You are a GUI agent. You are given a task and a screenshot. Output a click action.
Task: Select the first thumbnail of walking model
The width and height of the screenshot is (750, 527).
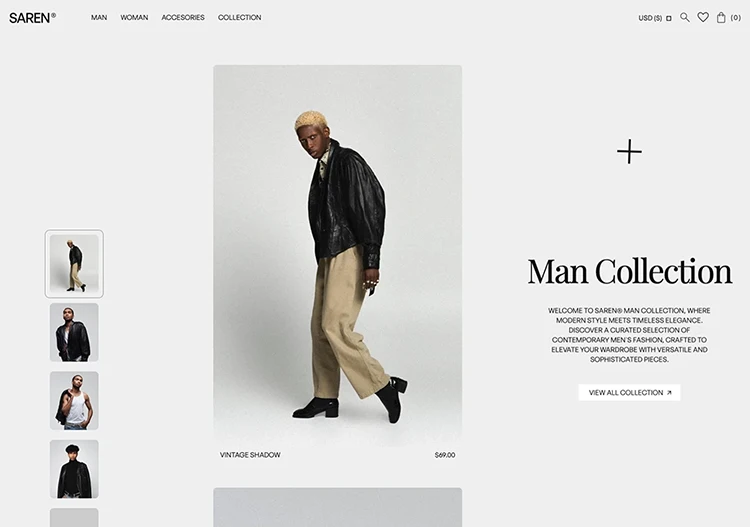click(x=74, y=264)
